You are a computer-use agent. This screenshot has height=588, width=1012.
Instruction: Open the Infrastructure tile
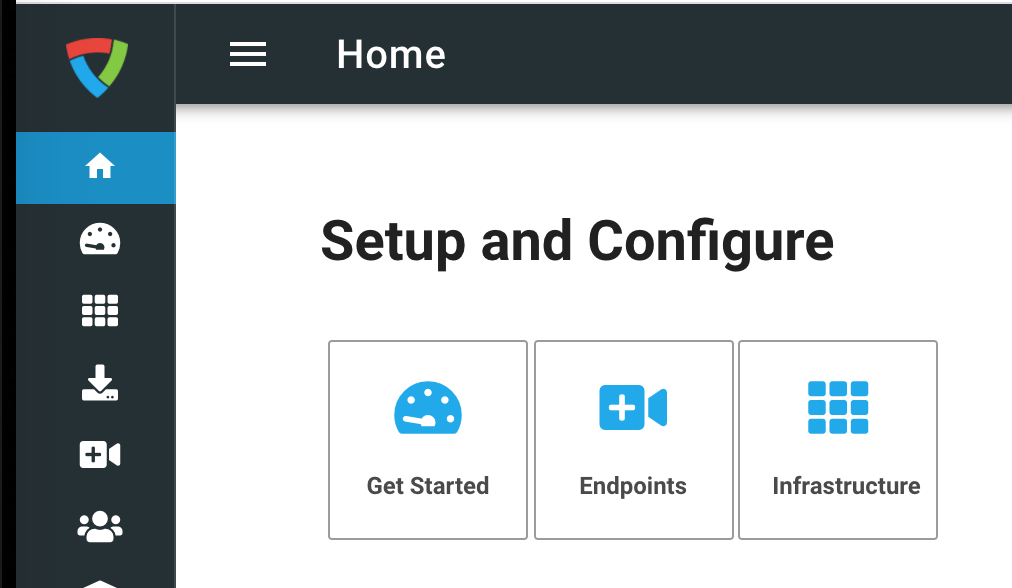[838, 440]
